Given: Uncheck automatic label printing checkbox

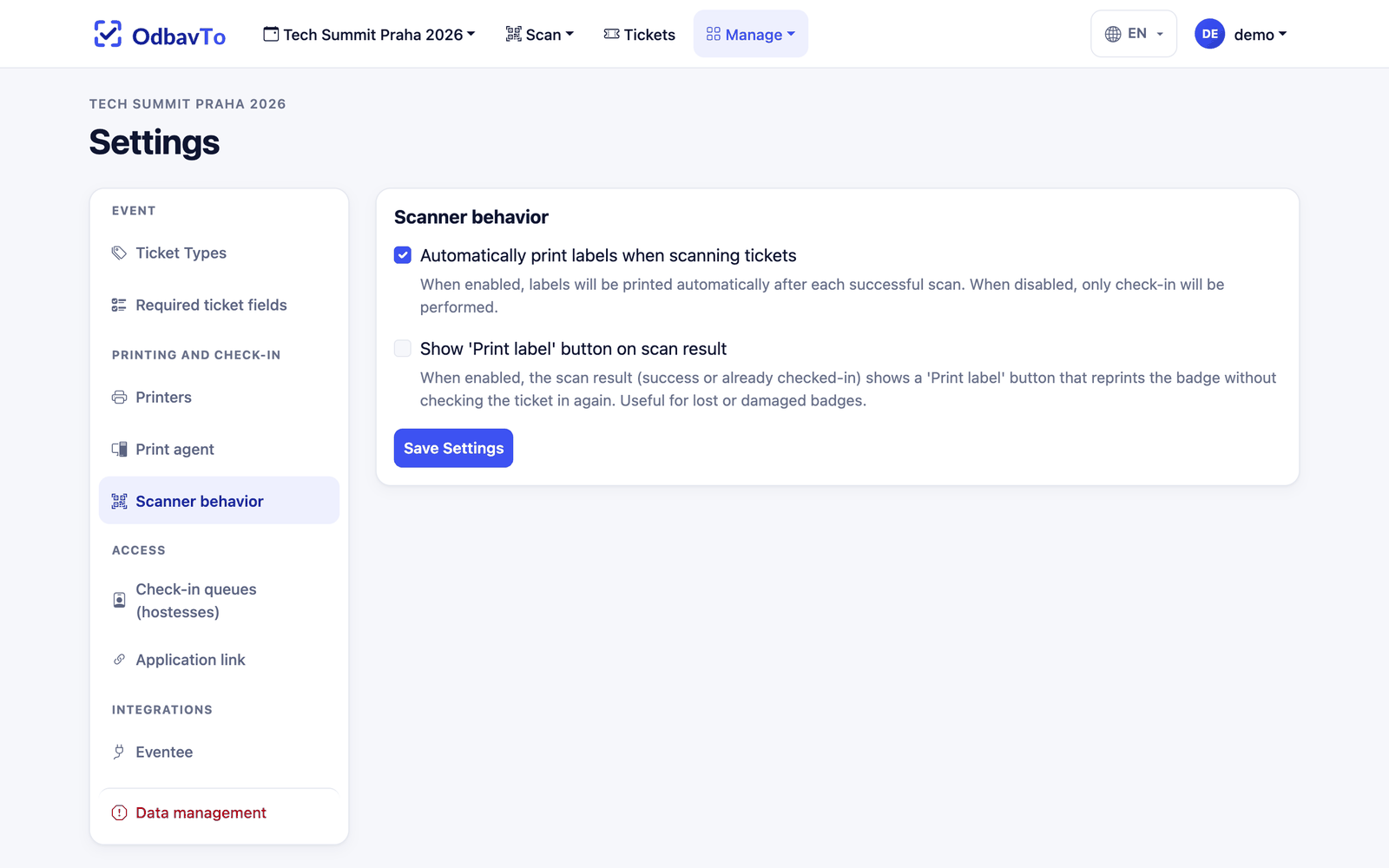Looking at the screenshot, I should tap(403, 254).
